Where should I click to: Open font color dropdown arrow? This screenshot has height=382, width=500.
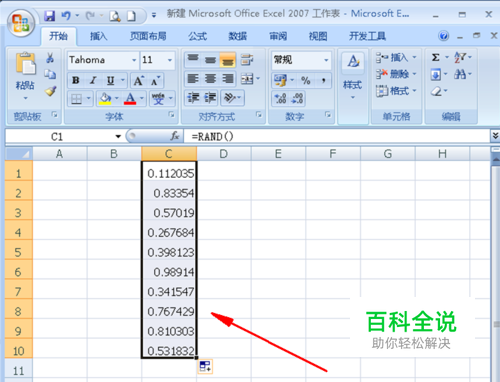[x=142, y=98]
